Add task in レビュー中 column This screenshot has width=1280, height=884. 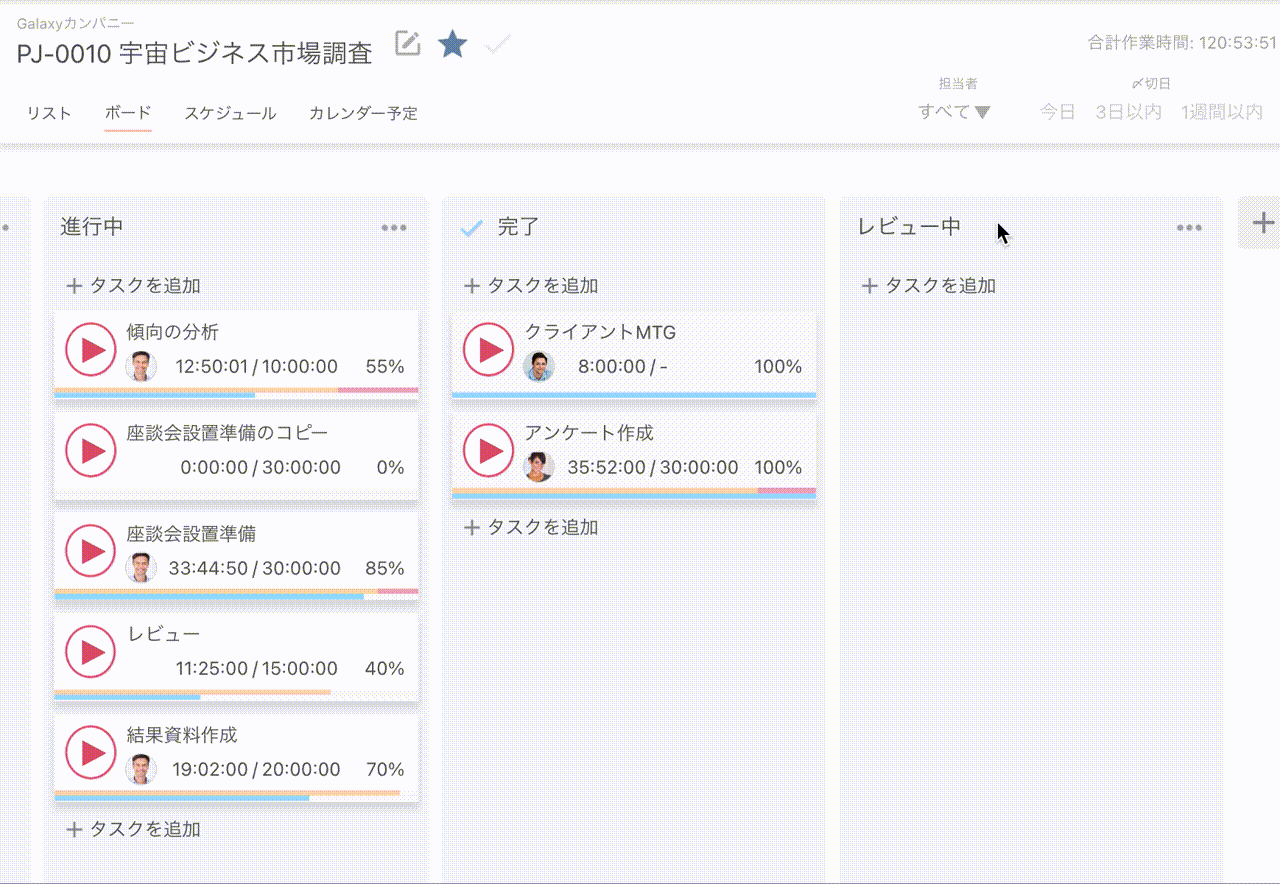coord(929,286)
